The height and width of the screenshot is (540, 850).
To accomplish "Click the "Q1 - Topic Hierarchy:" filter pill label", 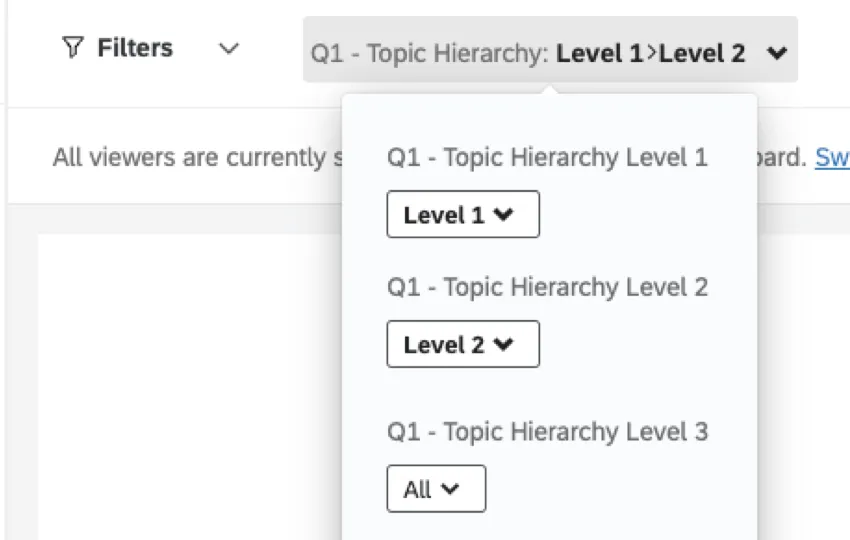I will (x=430, y=53).
